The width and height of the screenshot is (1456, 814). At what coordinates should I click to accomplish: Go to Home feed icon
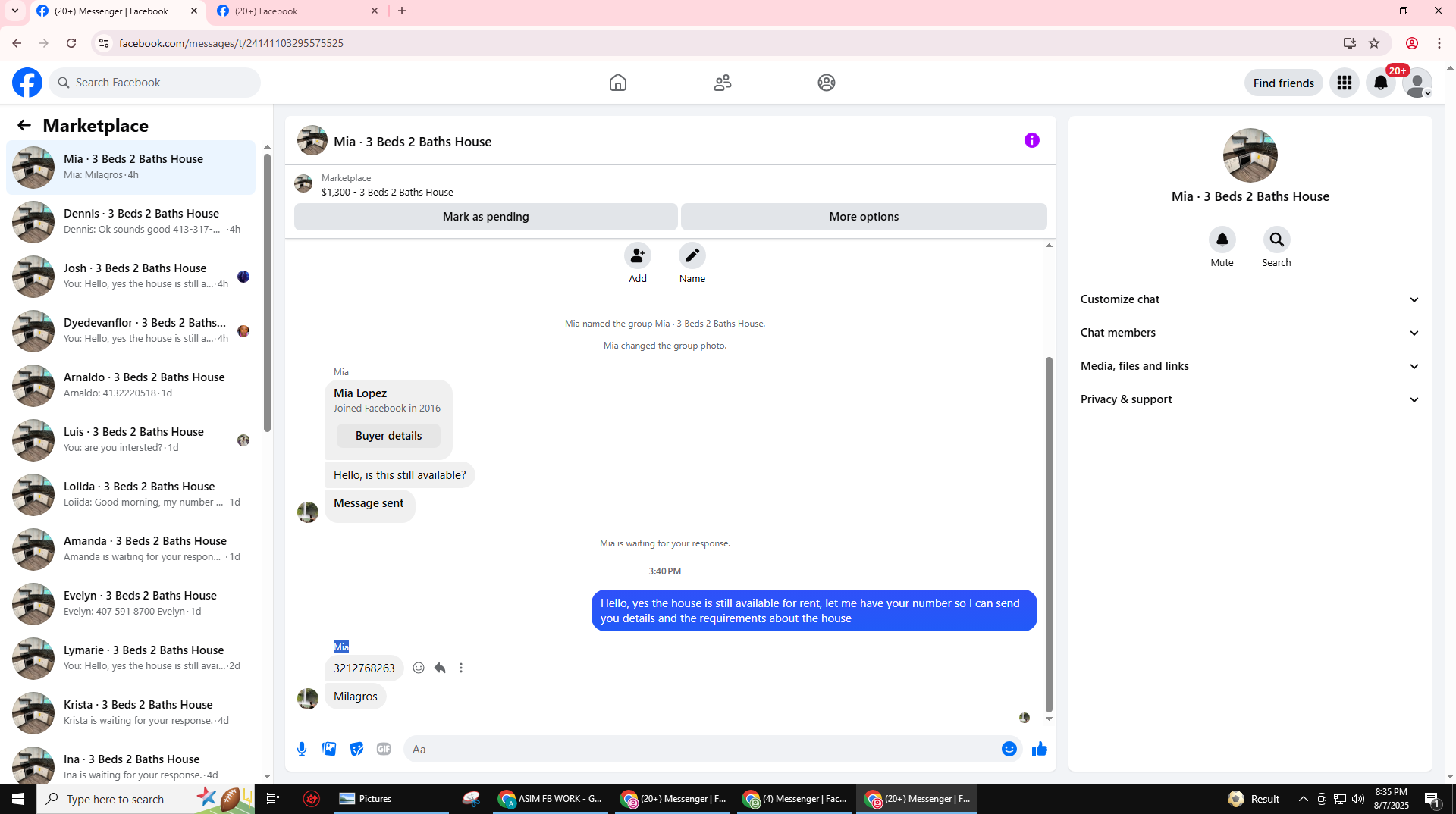tap(618, 83)
